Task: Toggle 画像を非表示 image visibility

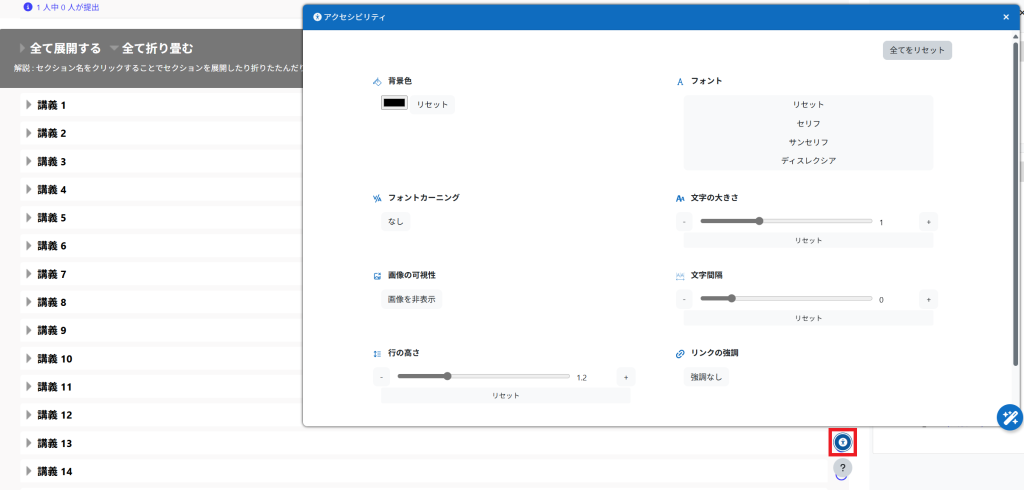Action: pos(411,299)
